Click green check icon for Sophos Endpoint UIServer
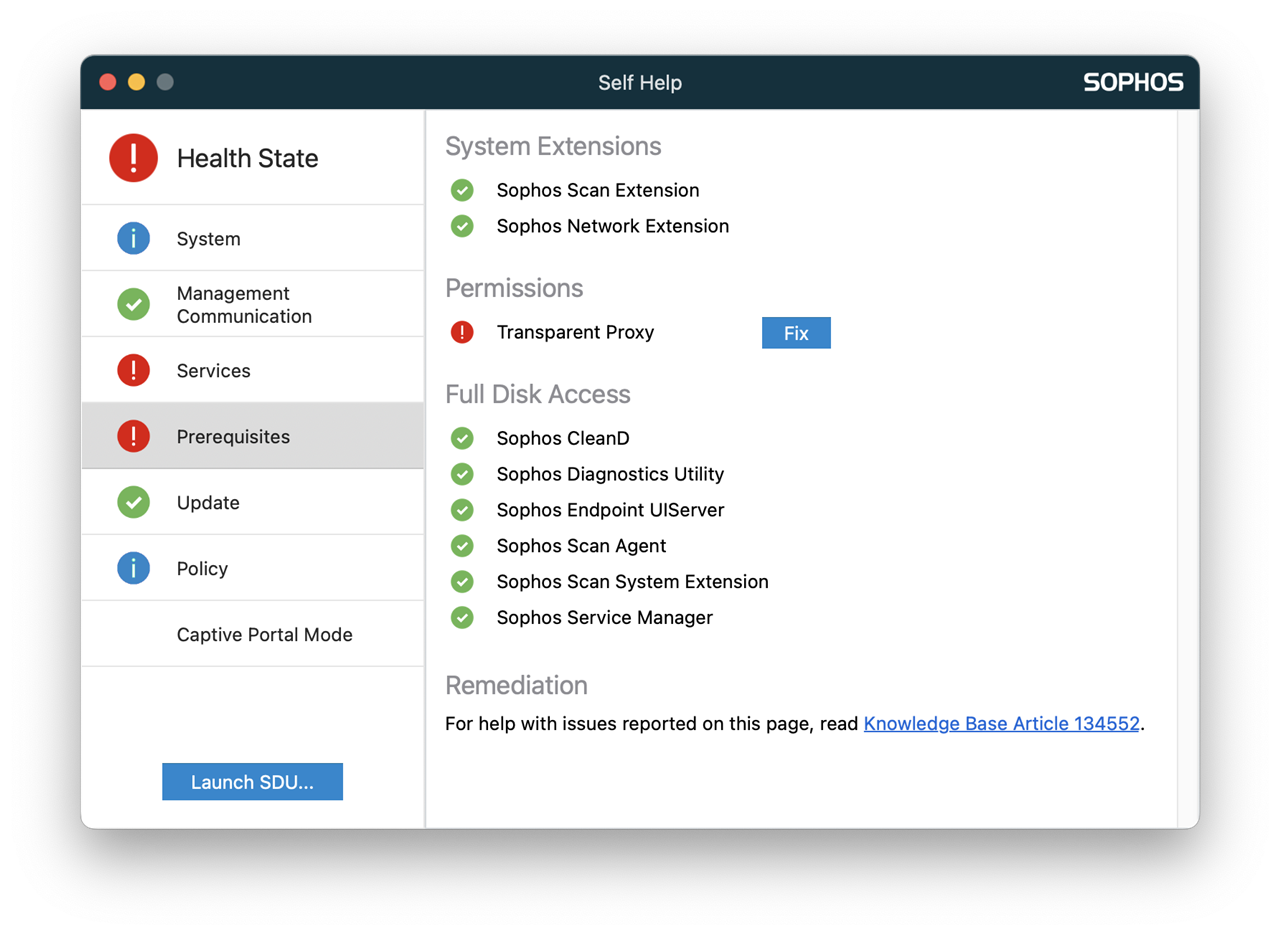 point(462,510)
